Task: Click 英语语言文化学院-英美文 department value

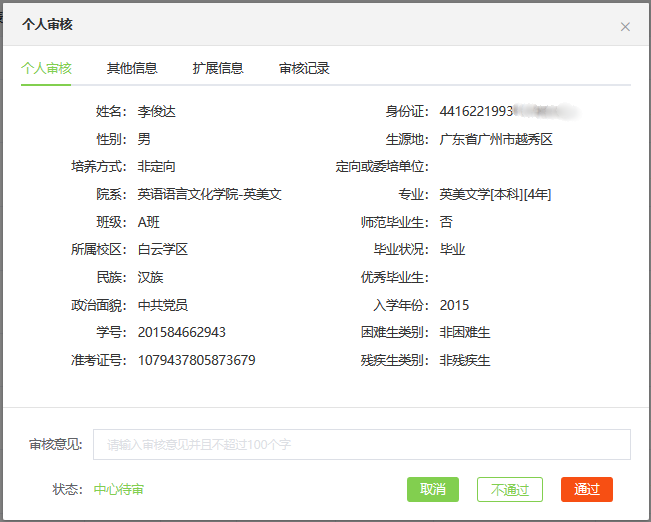Action: (210, 194)
